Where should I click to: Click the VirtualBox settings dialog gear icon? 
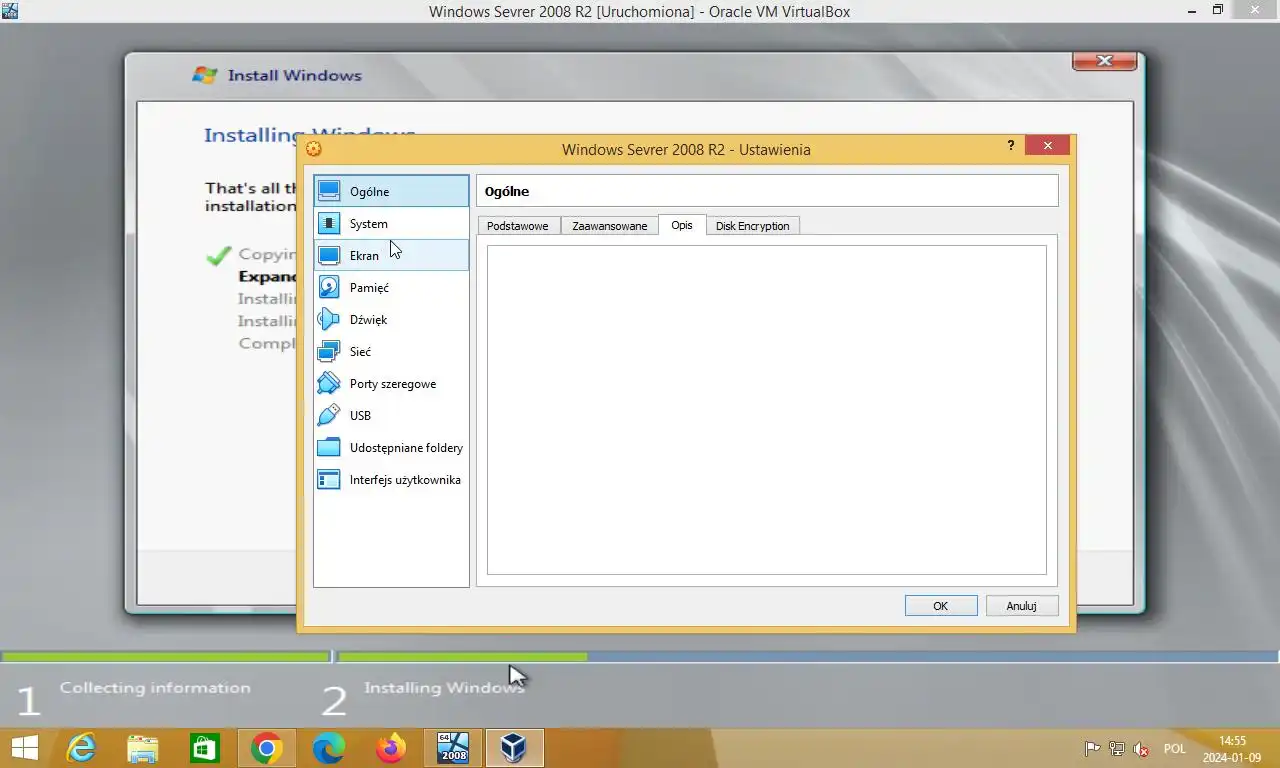(314, 149)
